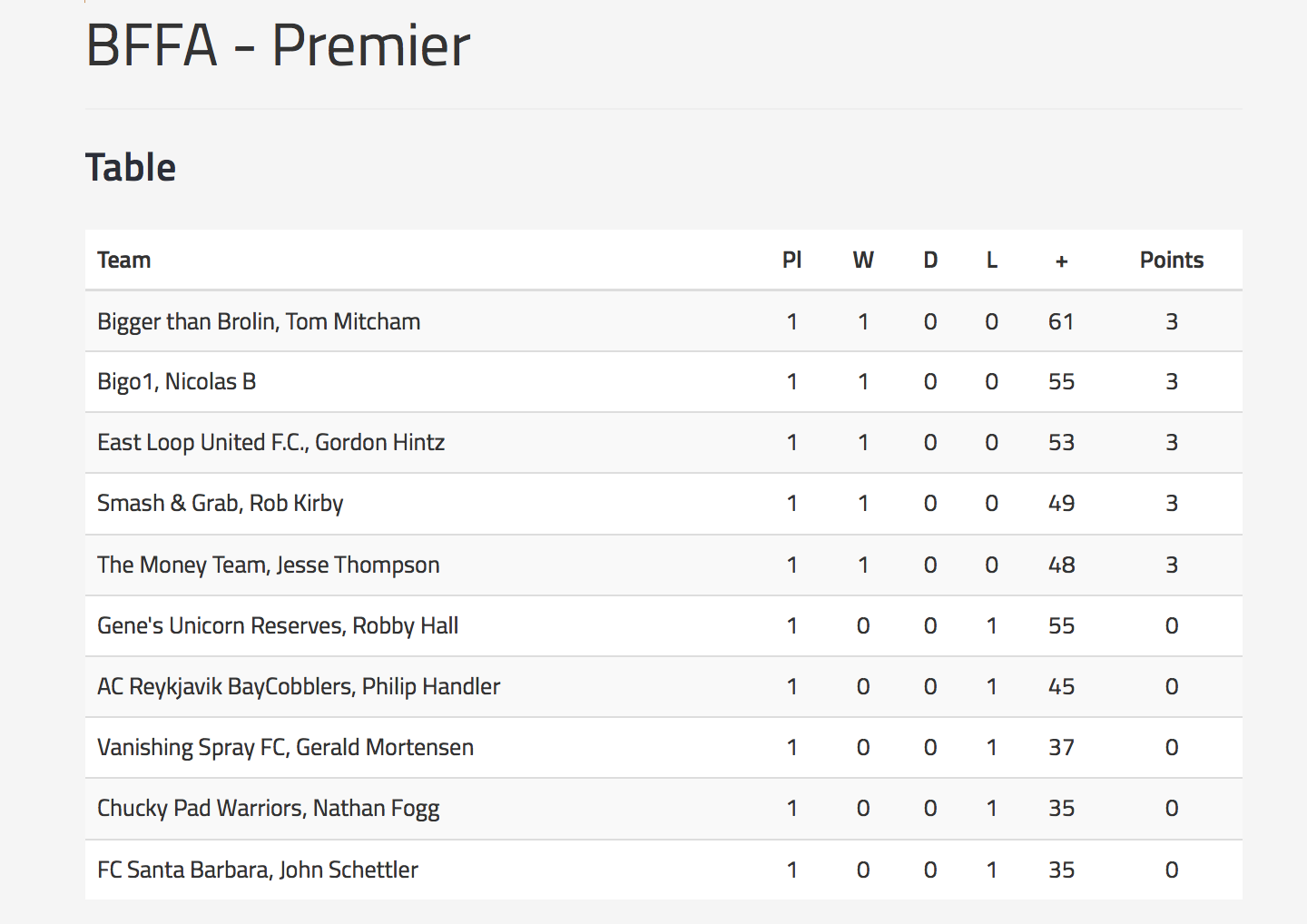Image resolution: width=1307 pixels, height=924 pixels.
Task: Open Bigger than Brolin, Tom Mitcham row
Action: click(x=259, y=322)
